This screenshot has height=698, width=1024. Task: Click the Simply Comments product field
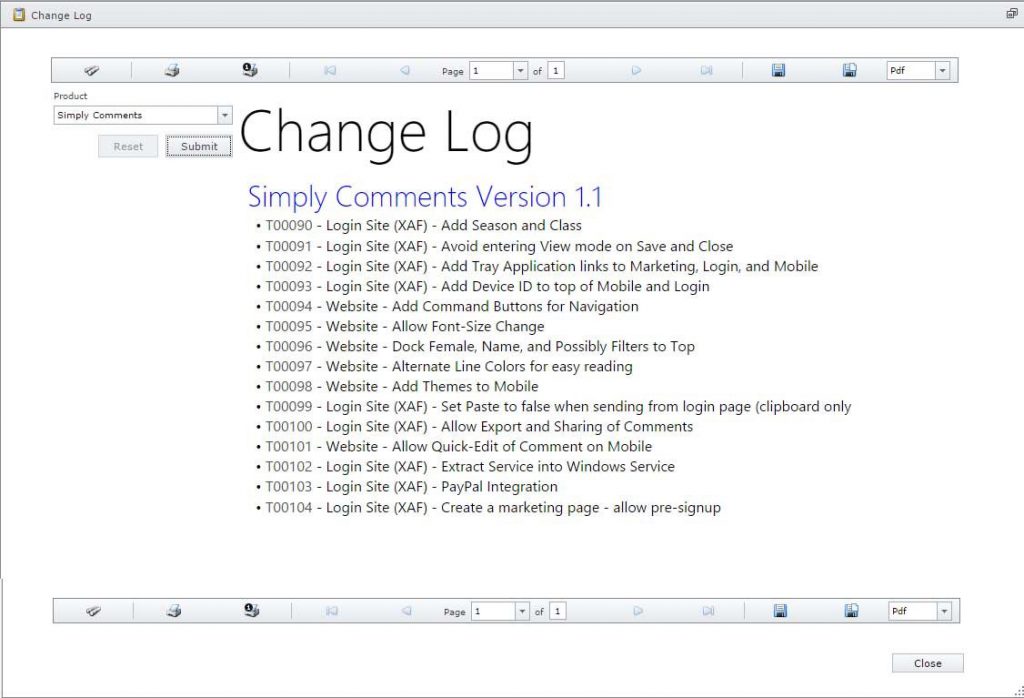(136, 115)
